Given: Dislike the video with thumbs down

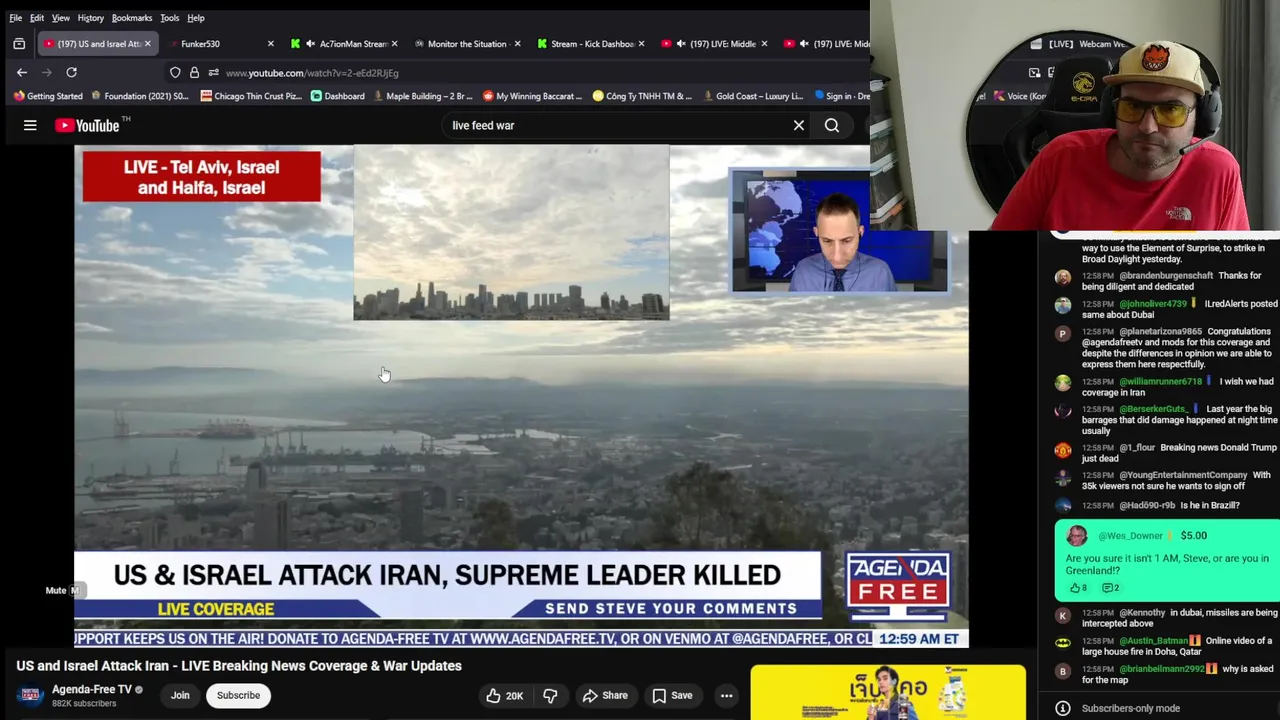Looking at the screenshot, I should tap(550, 696).
